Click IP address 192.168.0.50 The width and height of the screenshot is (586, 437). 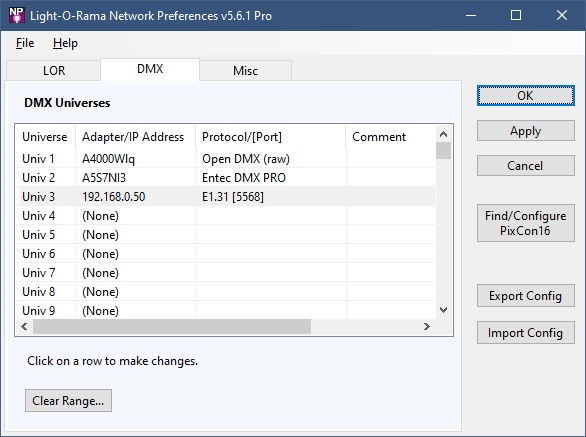point(114,197)
